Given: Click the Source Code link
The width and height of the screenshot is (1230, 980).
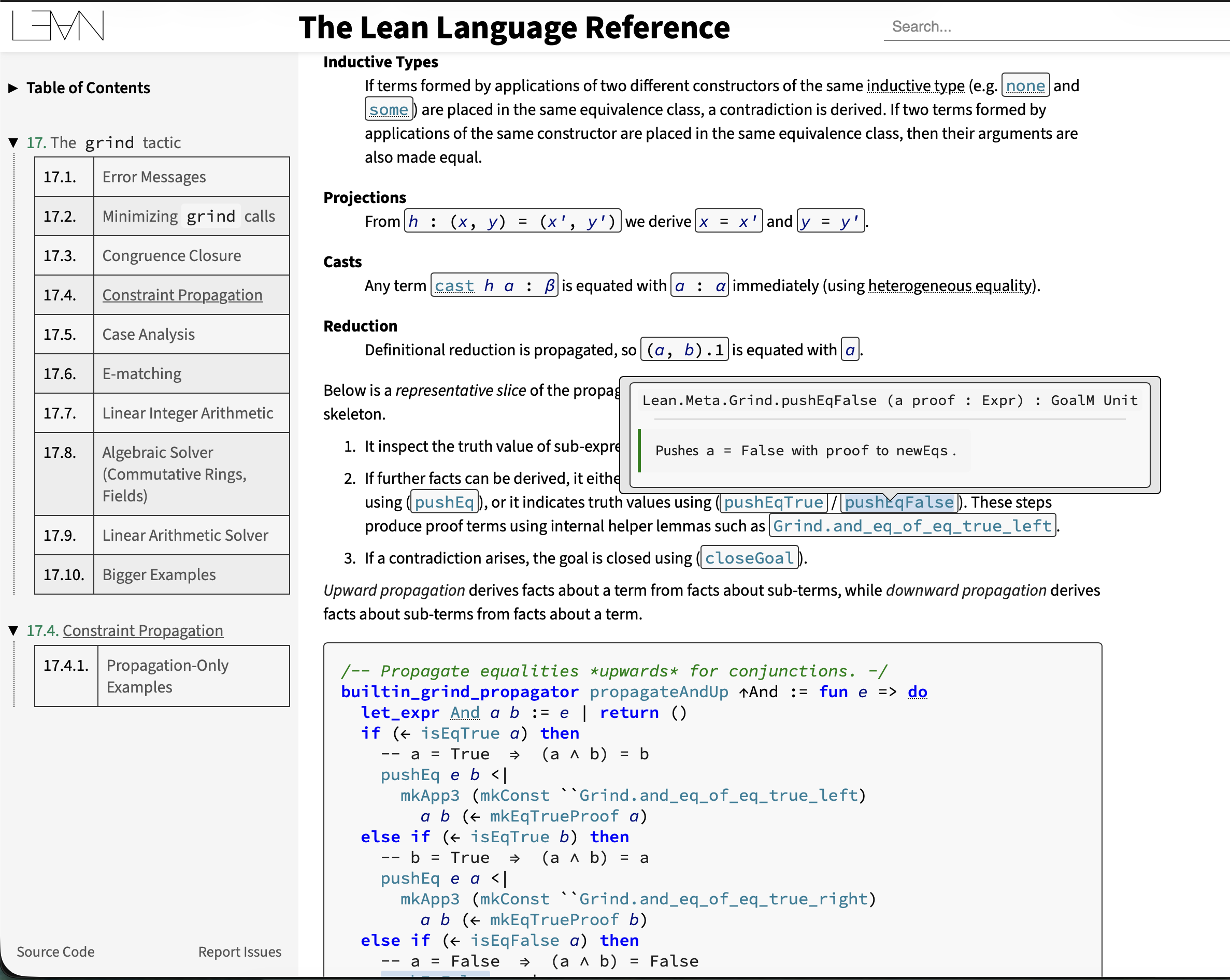Looking at the screenshot, I should 55,952.
